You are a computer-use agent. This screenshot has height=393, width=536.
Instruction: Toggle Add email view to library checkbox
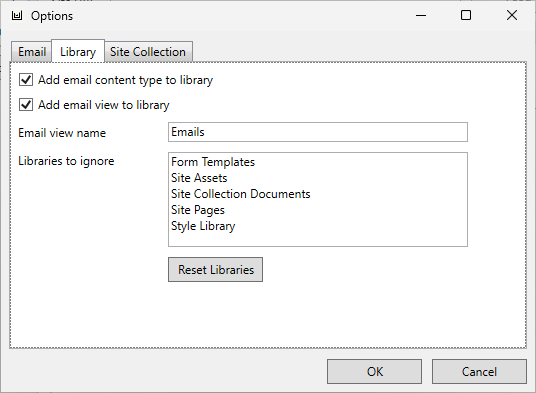pyautogui.click(x=26, y=105)
